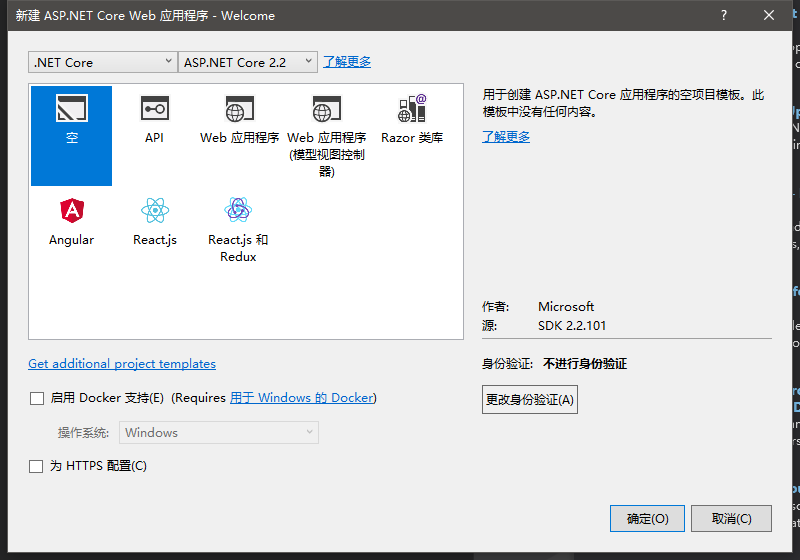Open the .NET Core framework dropdown

tap(103, 62)
